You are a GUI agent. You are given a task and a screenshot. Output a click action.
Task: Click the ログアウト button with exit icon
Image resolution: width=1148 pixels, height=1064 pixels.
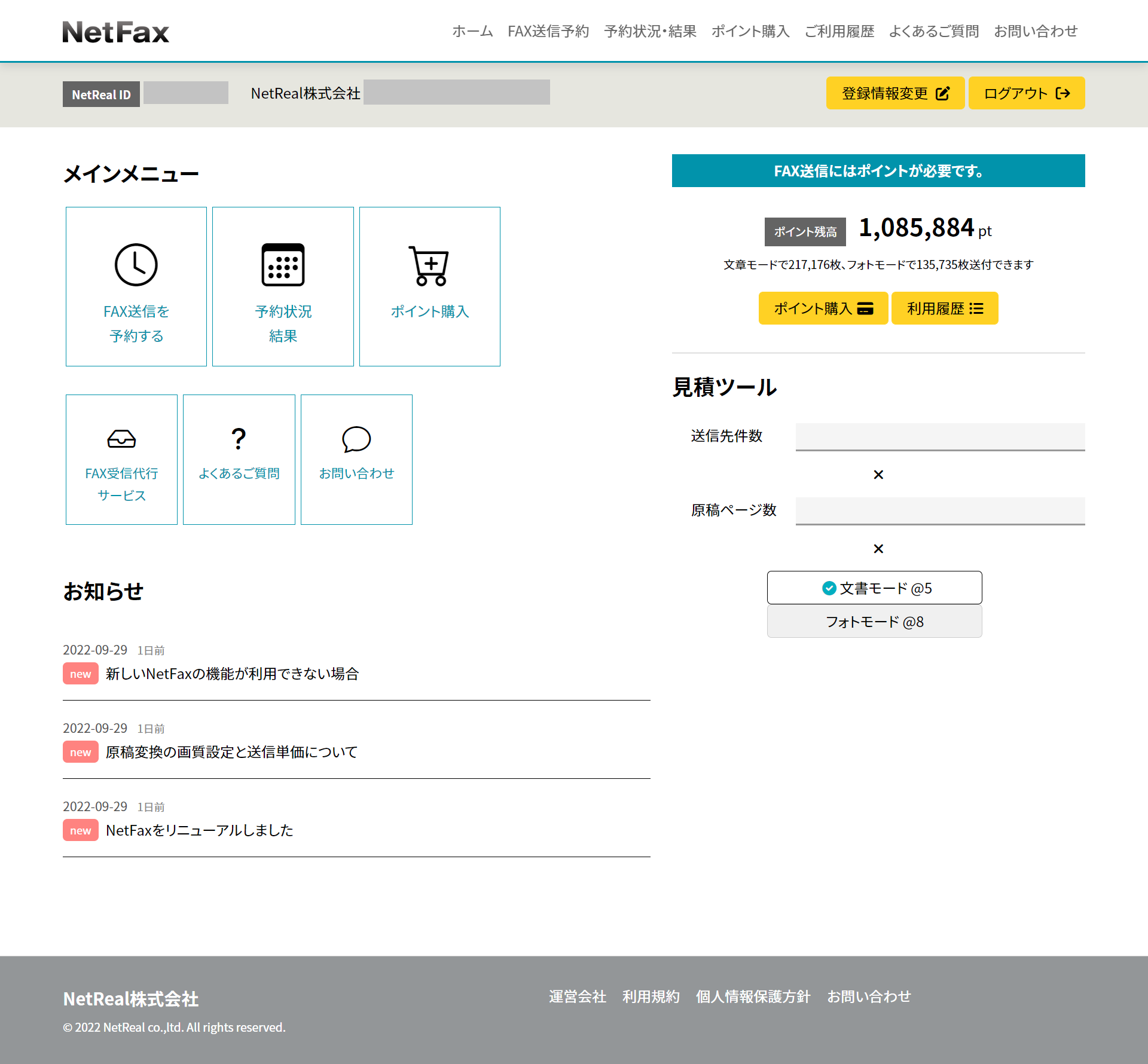pos(1026,93)
